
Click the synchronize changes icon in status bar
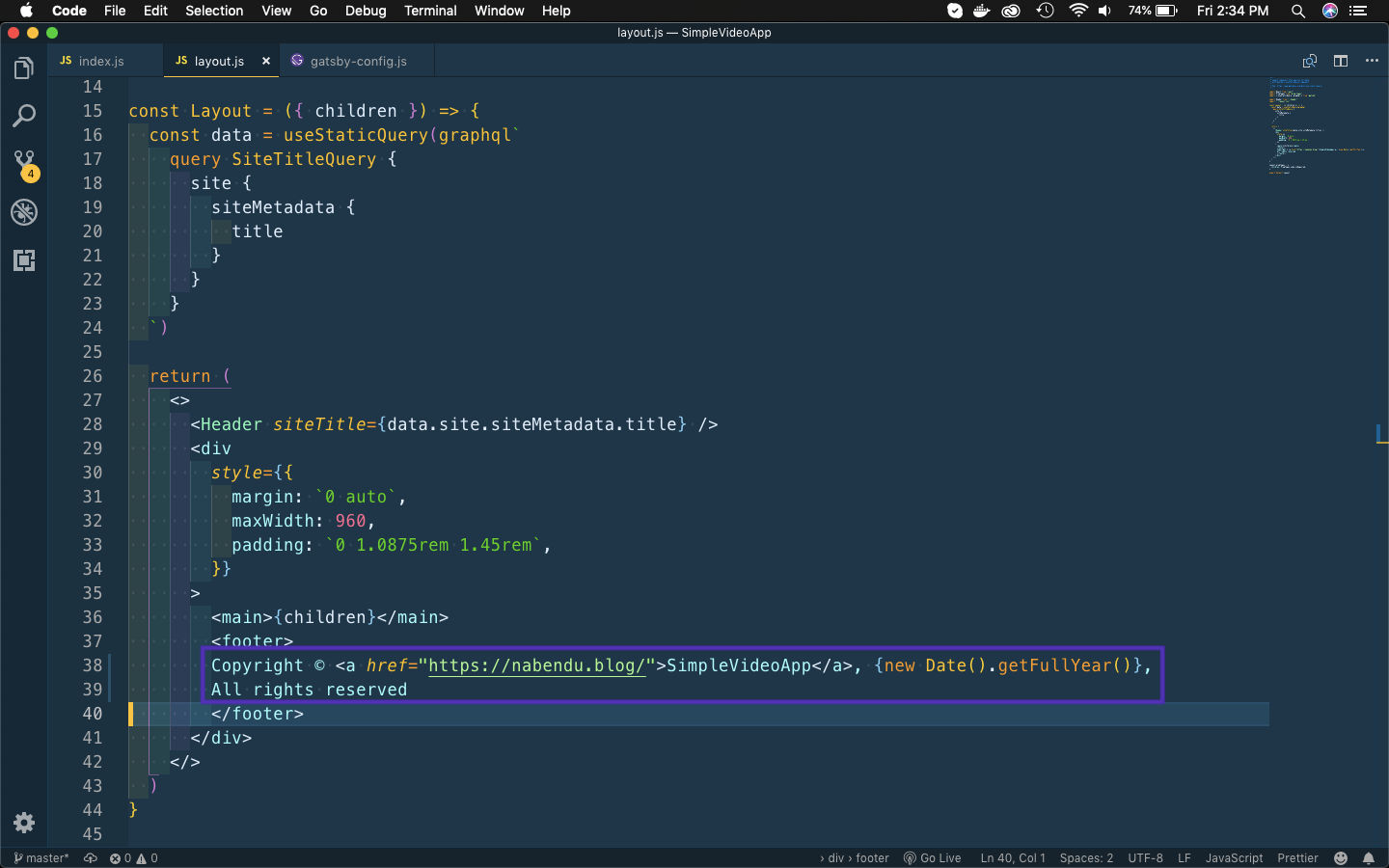coord(91,858)
